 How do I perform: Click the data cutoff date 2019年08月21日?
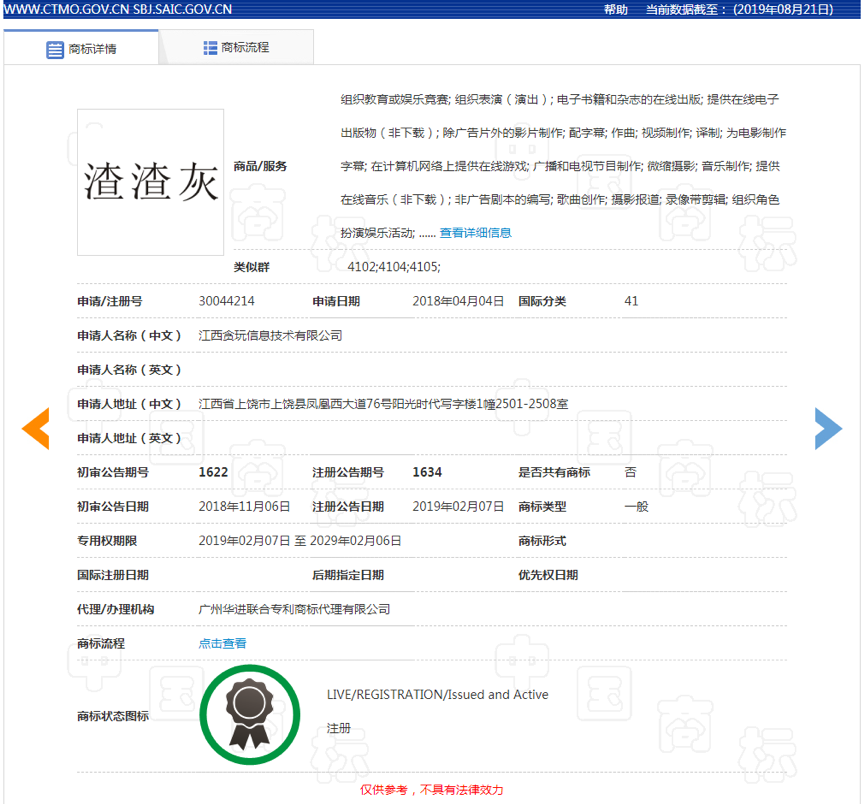(x=782, y=9)
